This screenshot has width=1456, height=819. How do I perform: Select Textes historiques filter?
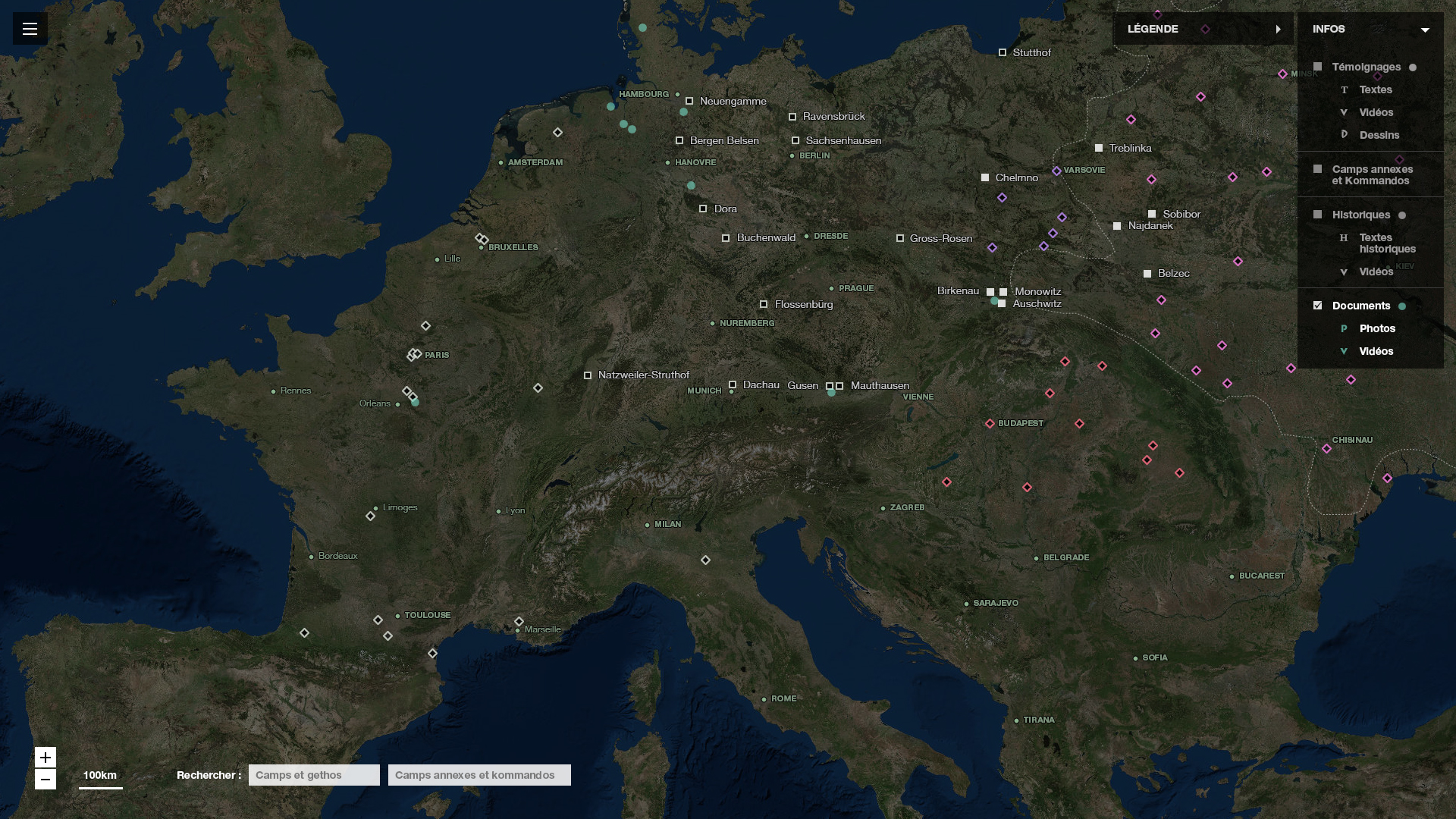point(1387,243)
